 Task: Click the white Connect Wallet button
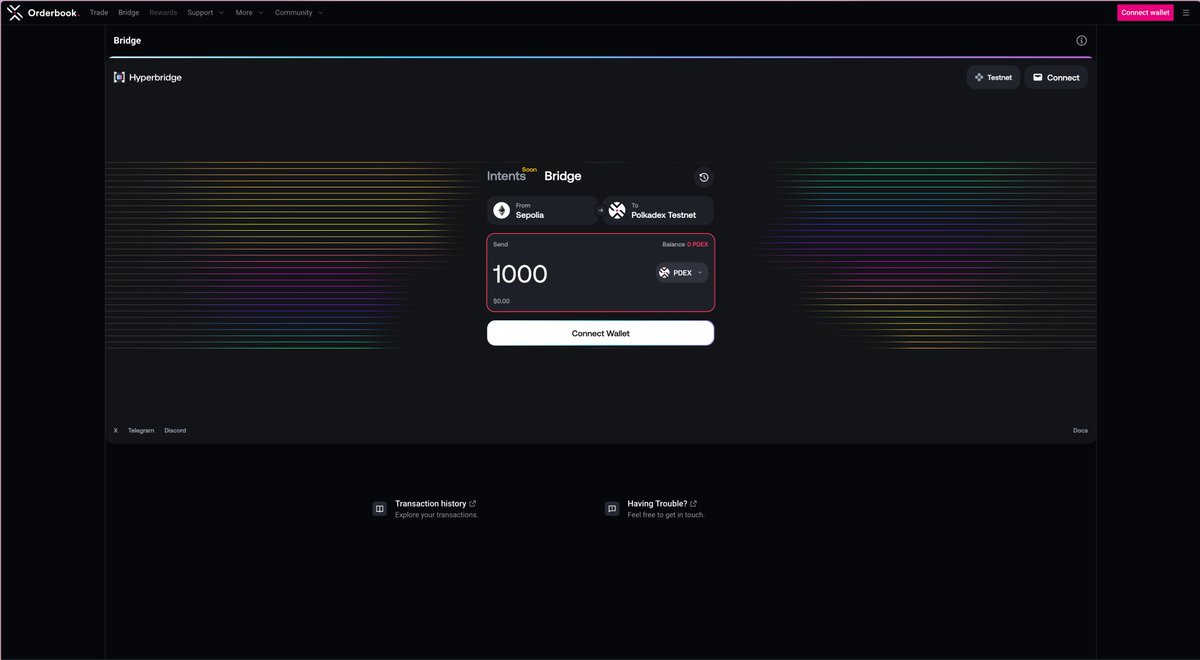pyautogui.click(x=600, y=333)
